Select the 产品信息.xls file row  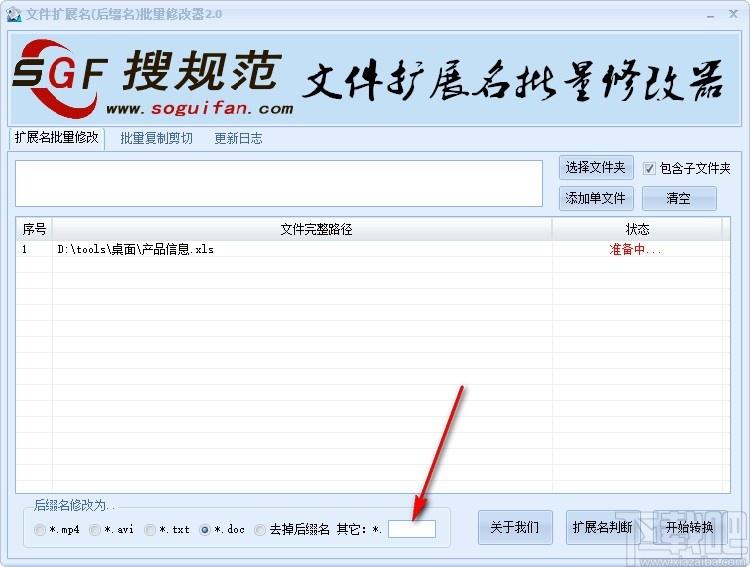point(373,249)
